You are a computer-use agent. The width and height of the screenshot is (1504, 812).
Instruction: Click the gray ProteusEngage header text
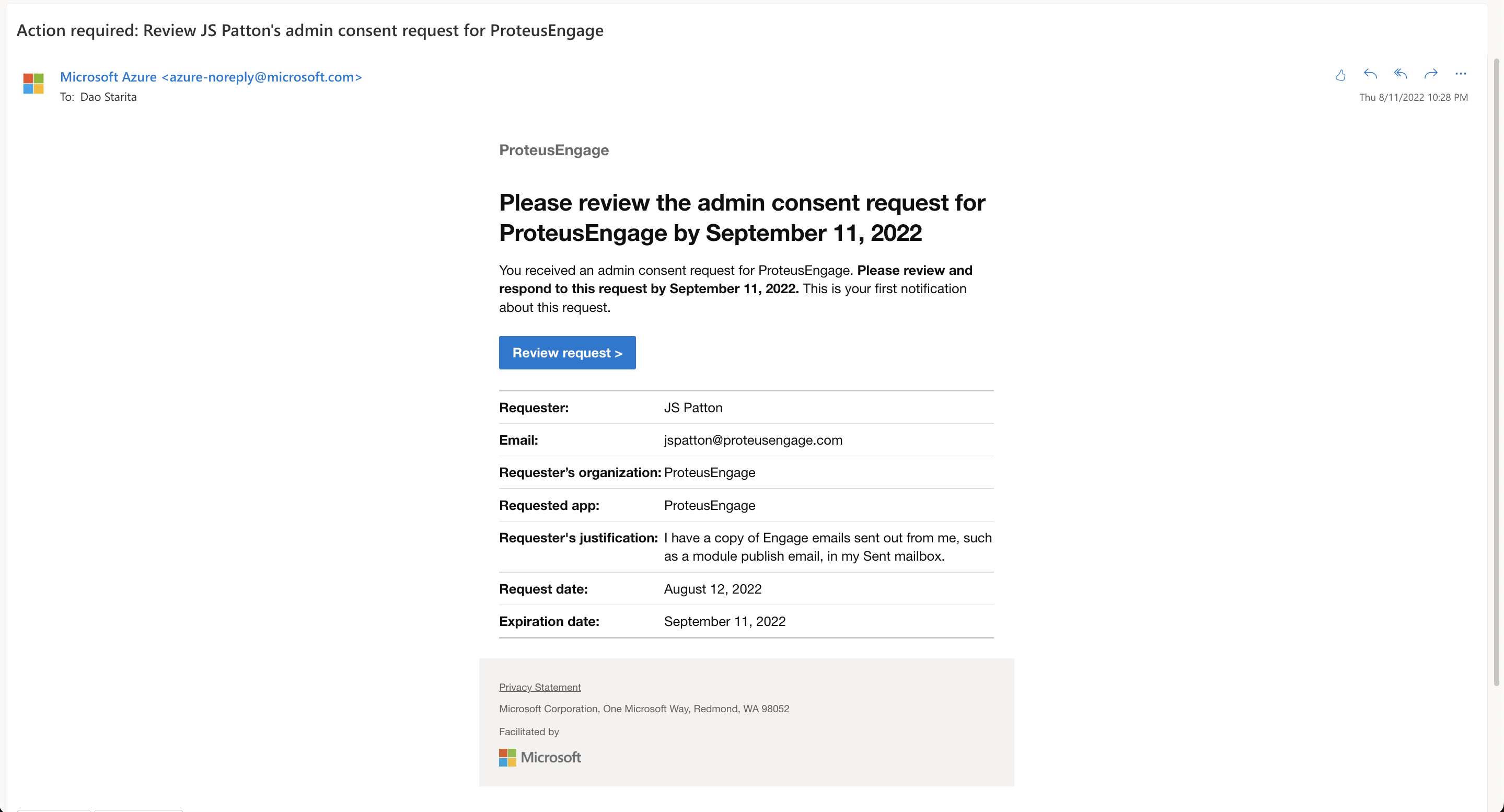pos(553,150)
